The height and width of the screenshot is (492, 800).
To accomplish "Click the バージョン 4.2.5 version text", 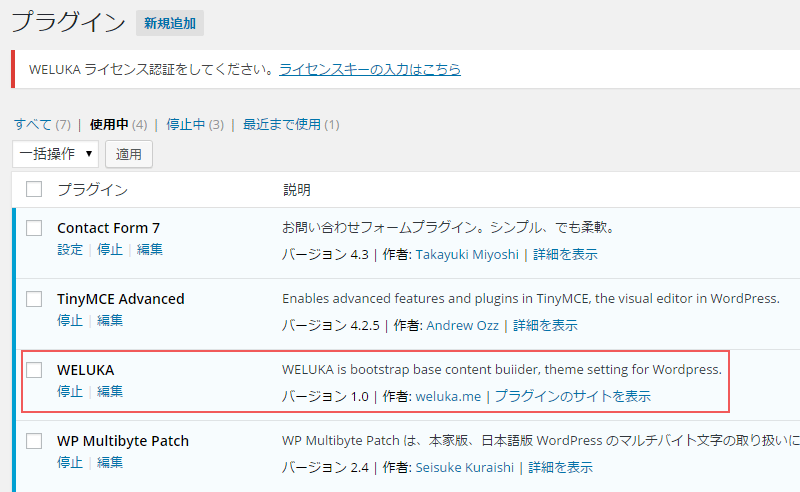I will click(331, 325).
